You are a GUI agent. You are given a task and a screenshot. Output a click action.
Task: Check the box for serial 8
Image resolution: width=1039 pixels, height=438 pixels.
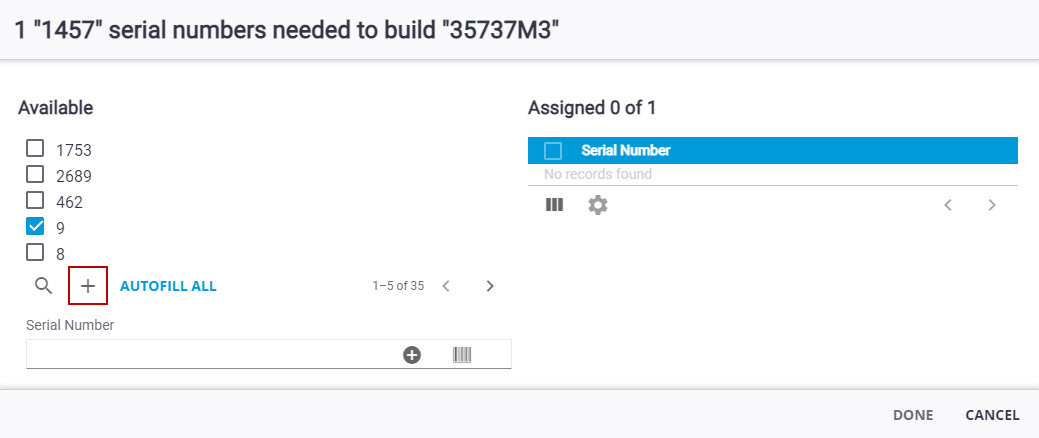tap(35, 253)
